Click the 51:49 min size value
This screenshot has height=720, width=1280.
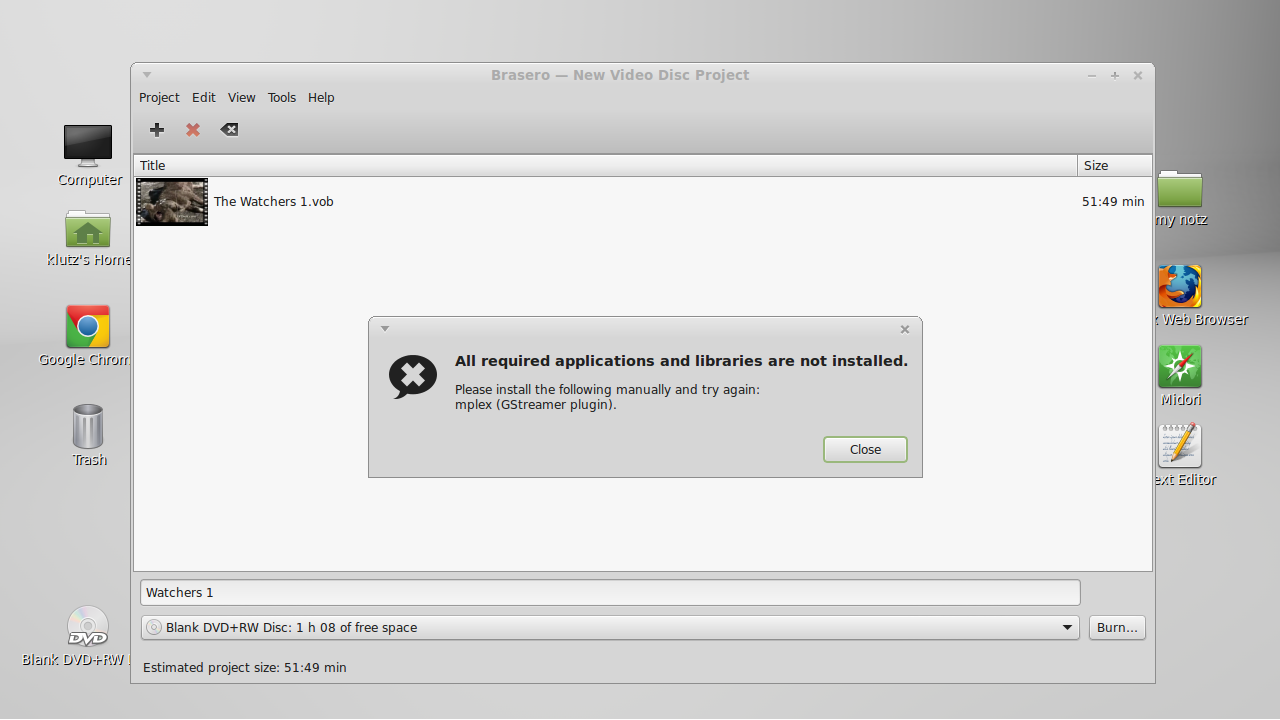1113,201
